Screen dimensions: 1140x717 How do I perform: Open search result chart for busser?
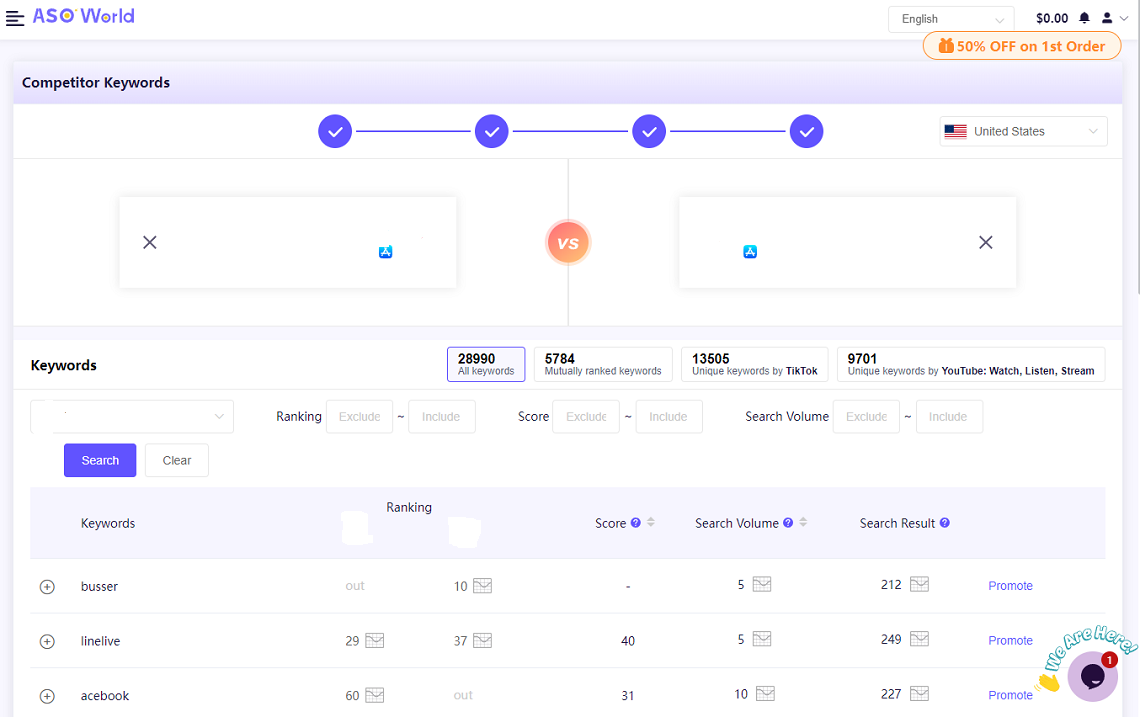point(919,585)
